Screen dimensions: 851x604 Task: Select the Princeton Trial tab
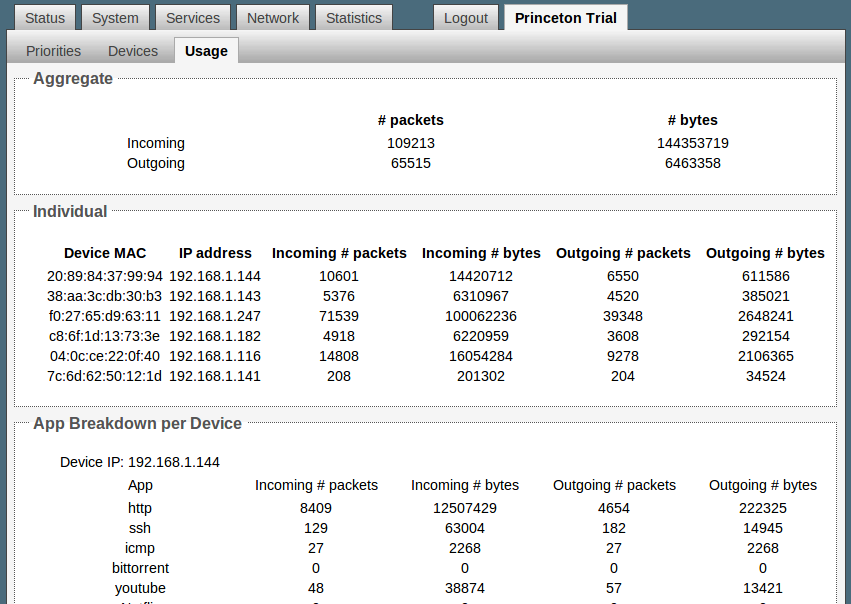click(x=566, y=18)
